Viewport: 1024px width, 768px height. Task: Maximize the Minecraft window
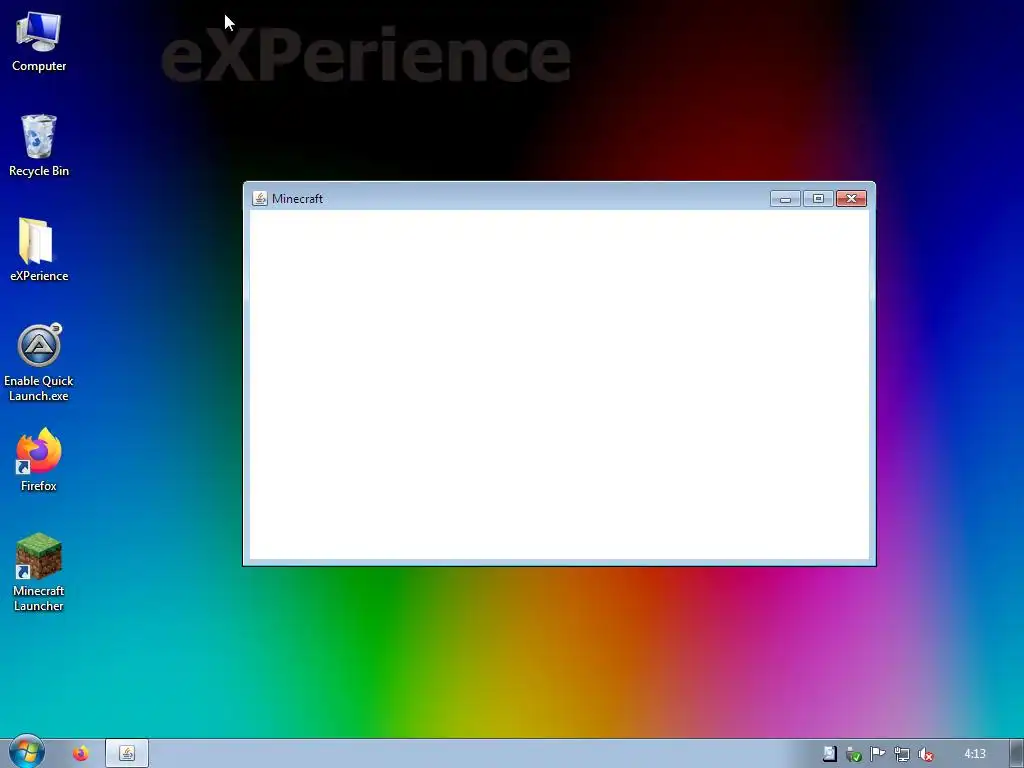(818, 199)
